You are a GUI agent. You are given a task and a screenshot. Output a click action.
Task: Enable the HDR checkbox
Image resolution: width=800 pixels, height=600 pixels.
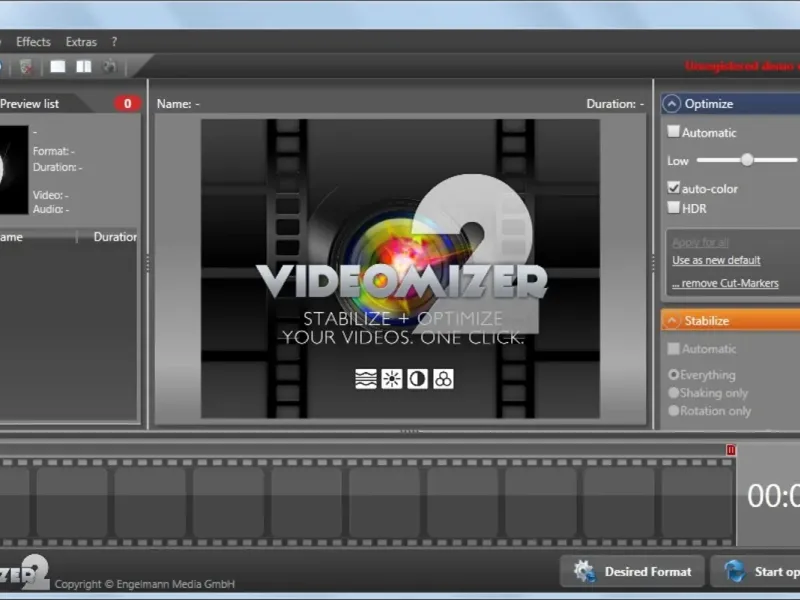(673, 207)
